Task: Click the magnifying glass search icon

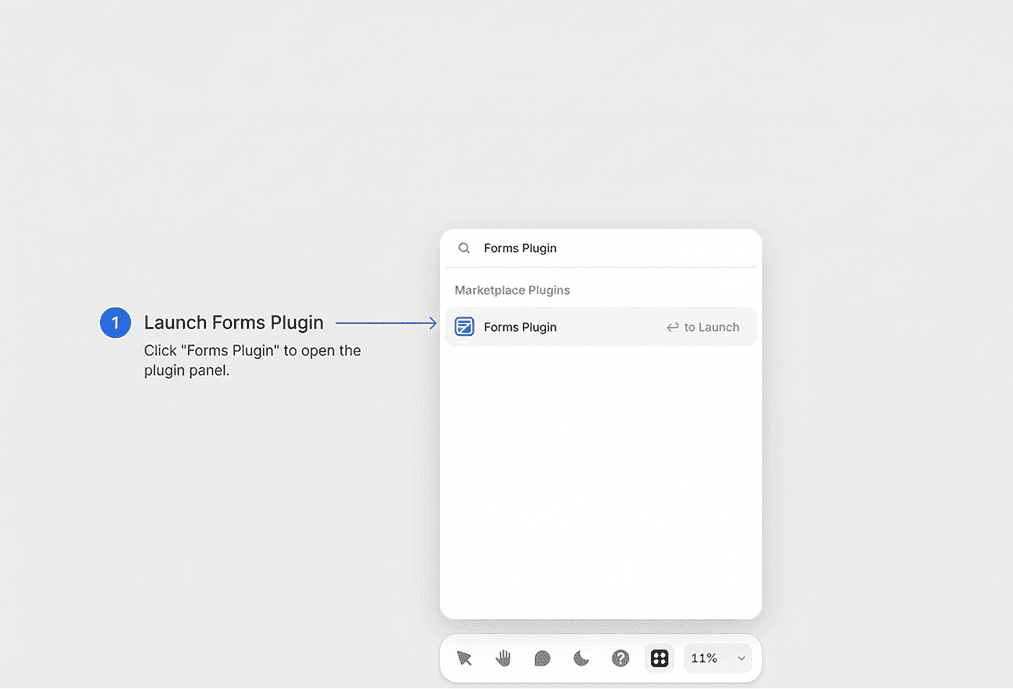Action: [x=464, y=247]
